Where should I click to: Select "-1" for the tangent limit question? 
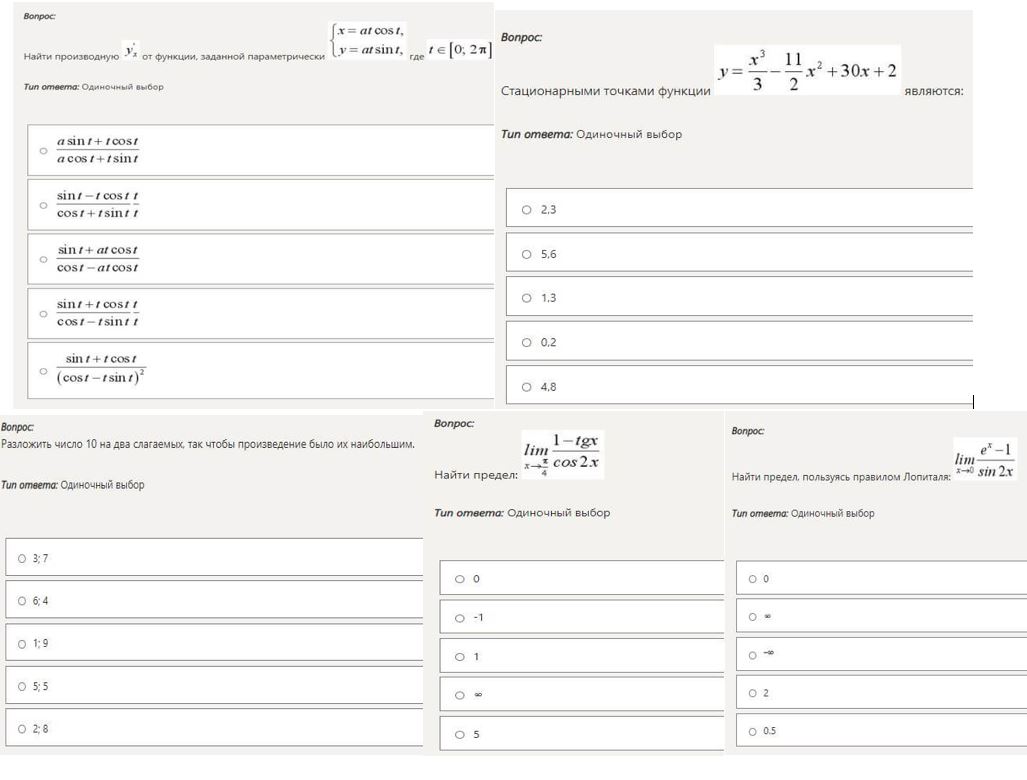point(460,618)
